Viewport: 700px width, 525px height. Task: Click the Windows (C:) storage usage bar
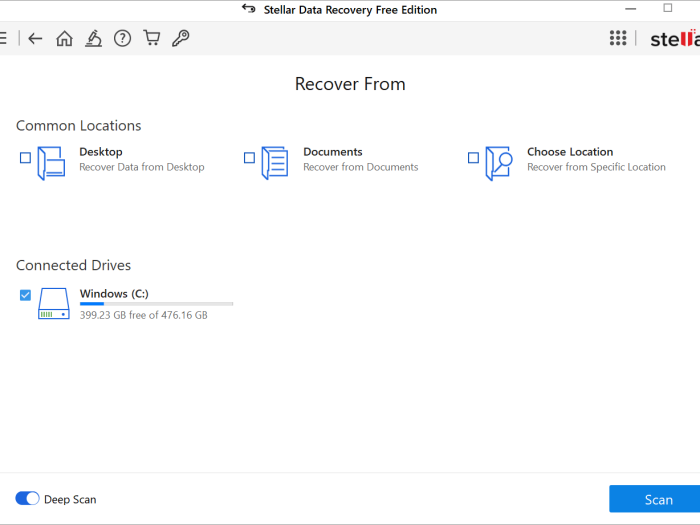pos(156,303)
